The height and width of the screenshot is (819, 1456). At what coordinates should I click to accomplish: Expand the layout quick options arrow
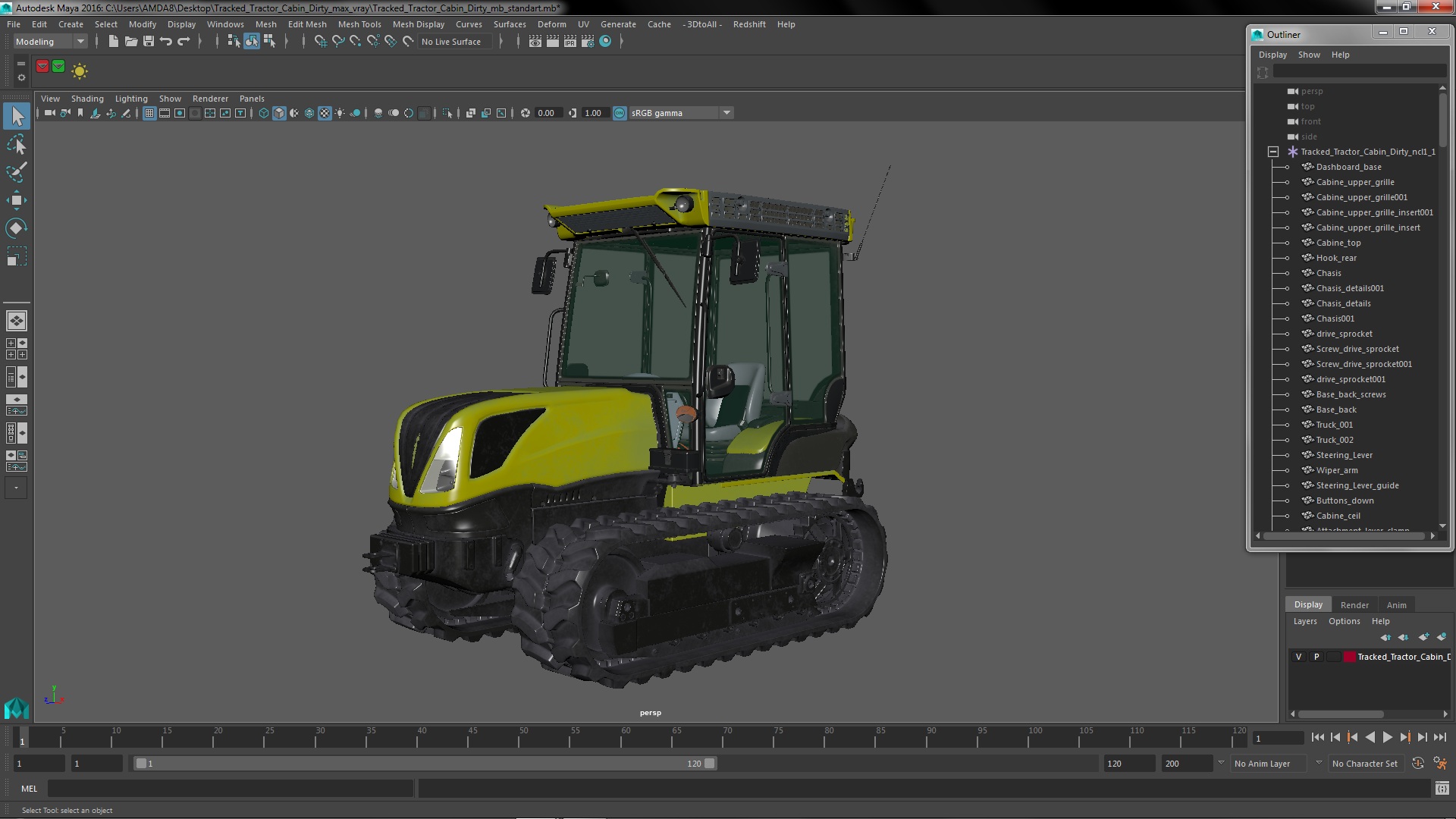point(16,488)
